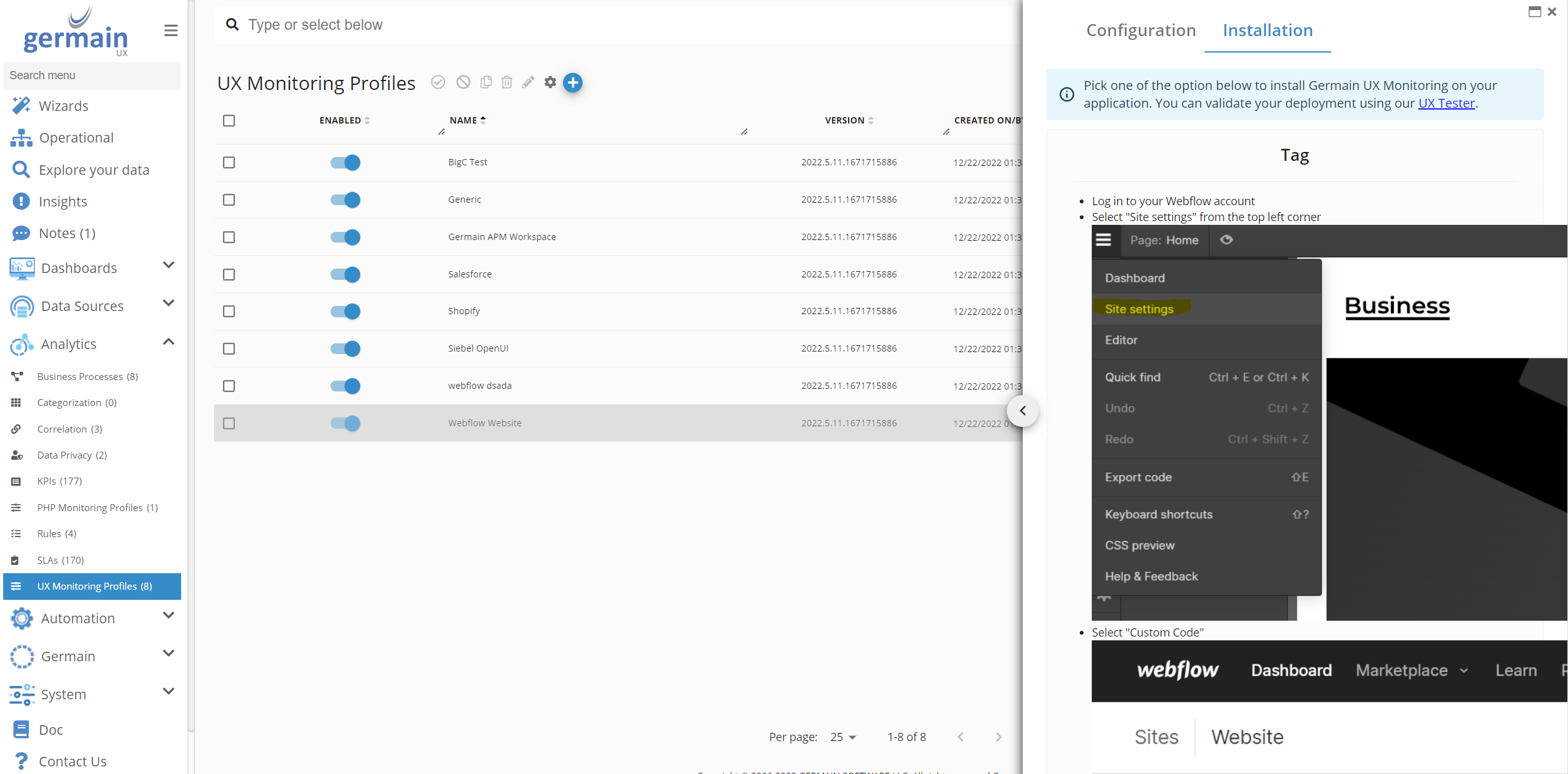Select the Salesforce row checkbox
This screenshot has height=774, width=1568.
[229, 274]
